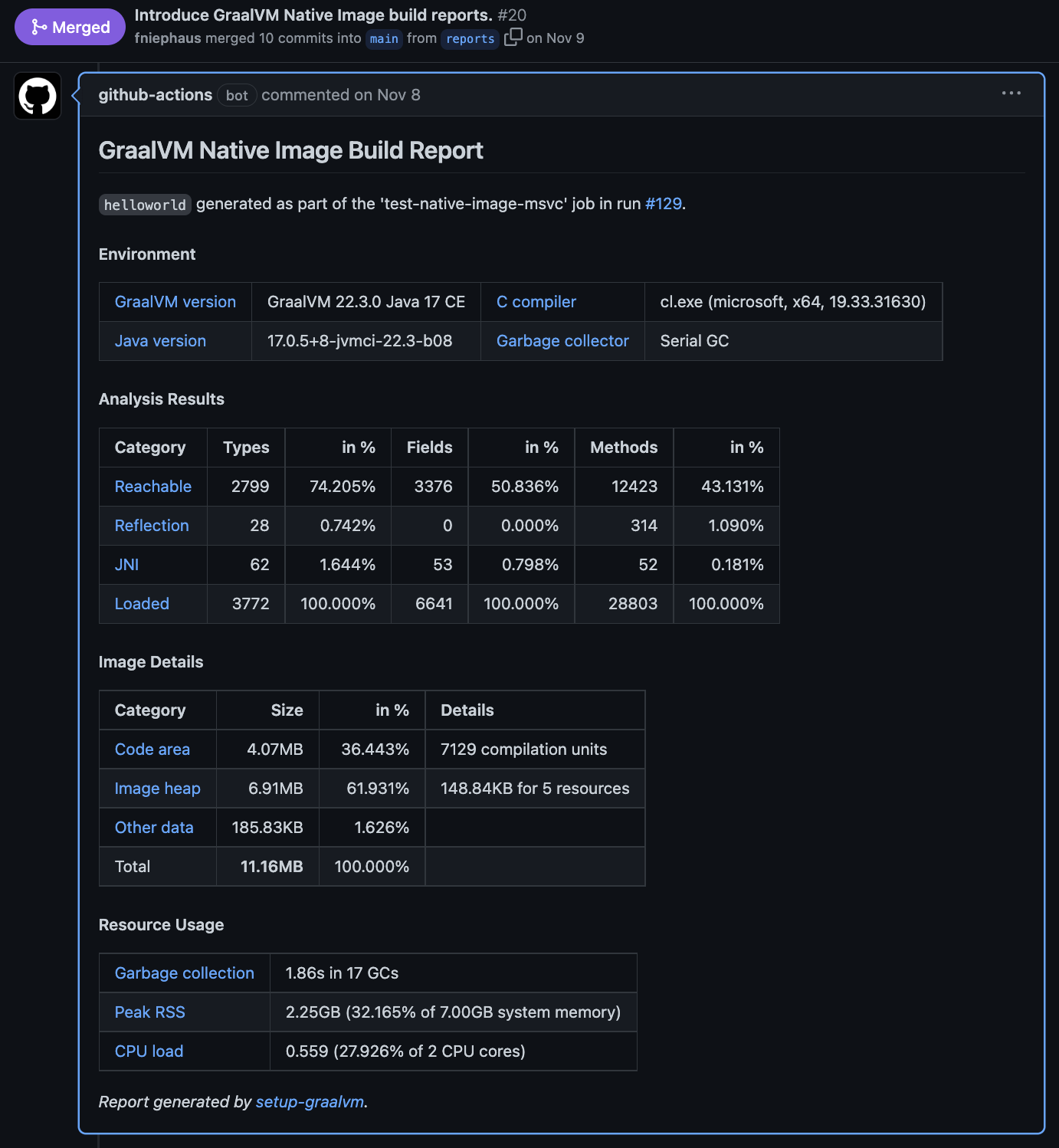Click the 148.84KB for 5 resources cell
Viewport: 1059px width, 1148px height.
point(535,789)
